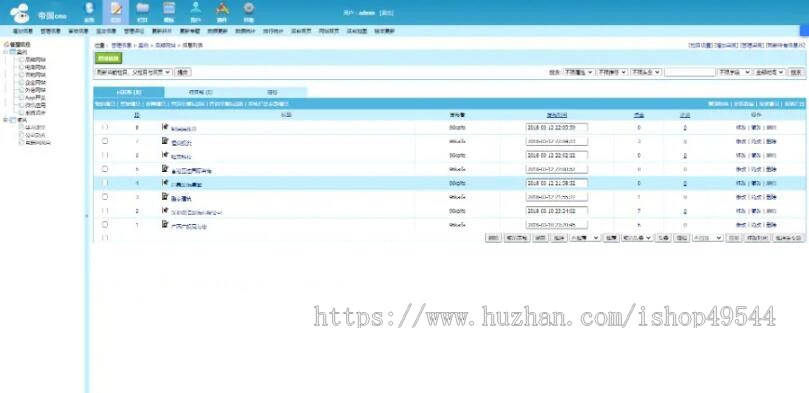The image size is (809, 393).
Task: Click the comment count link in row ID 8
Action: 685,127
